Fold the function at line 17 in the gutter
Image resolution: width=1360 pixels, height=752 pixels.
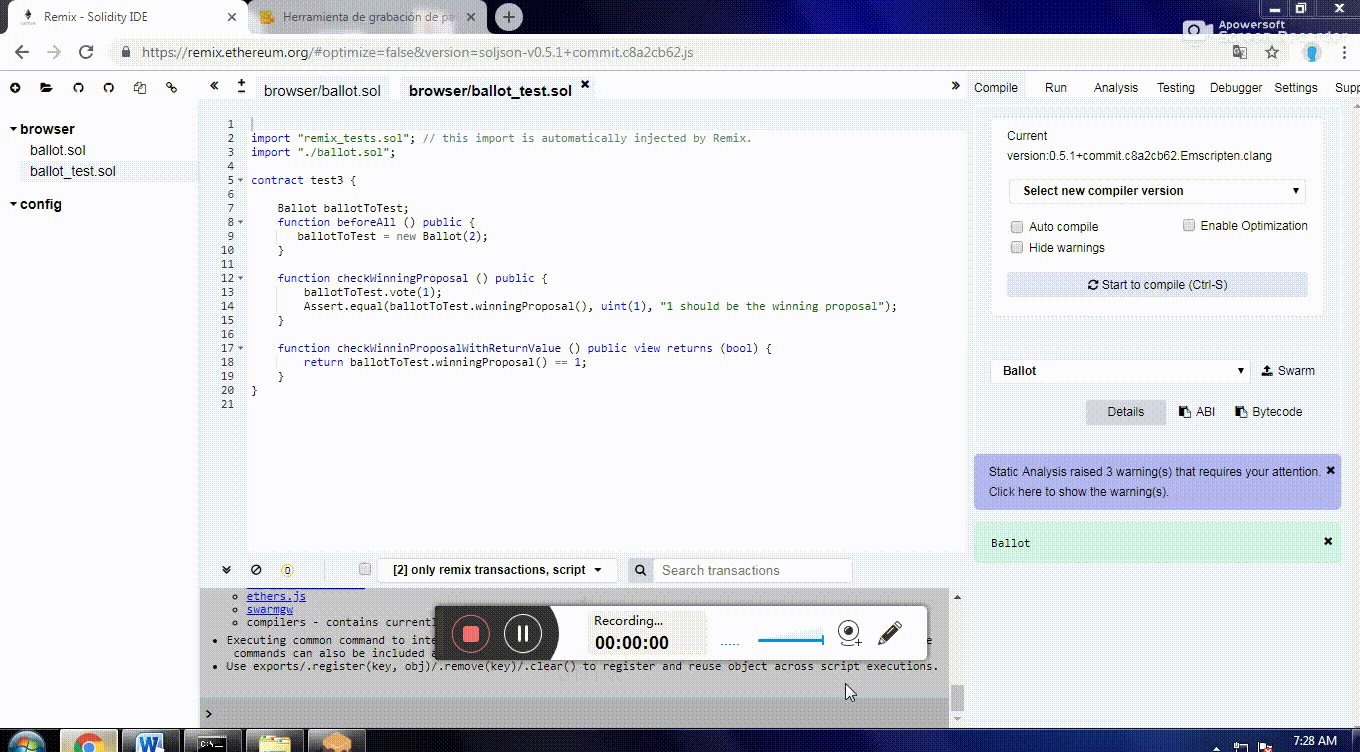click(x=241, y=349)
